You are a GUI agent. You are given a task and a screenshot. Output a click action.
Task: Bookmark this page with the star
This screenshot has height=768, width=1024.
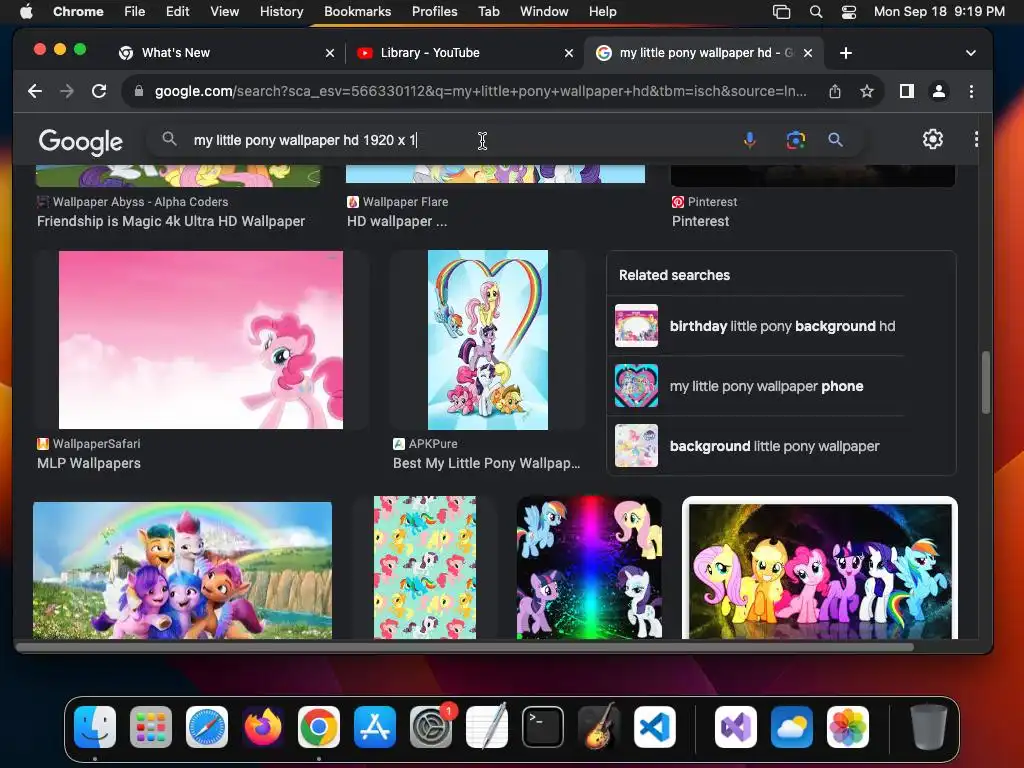(867, 91)
